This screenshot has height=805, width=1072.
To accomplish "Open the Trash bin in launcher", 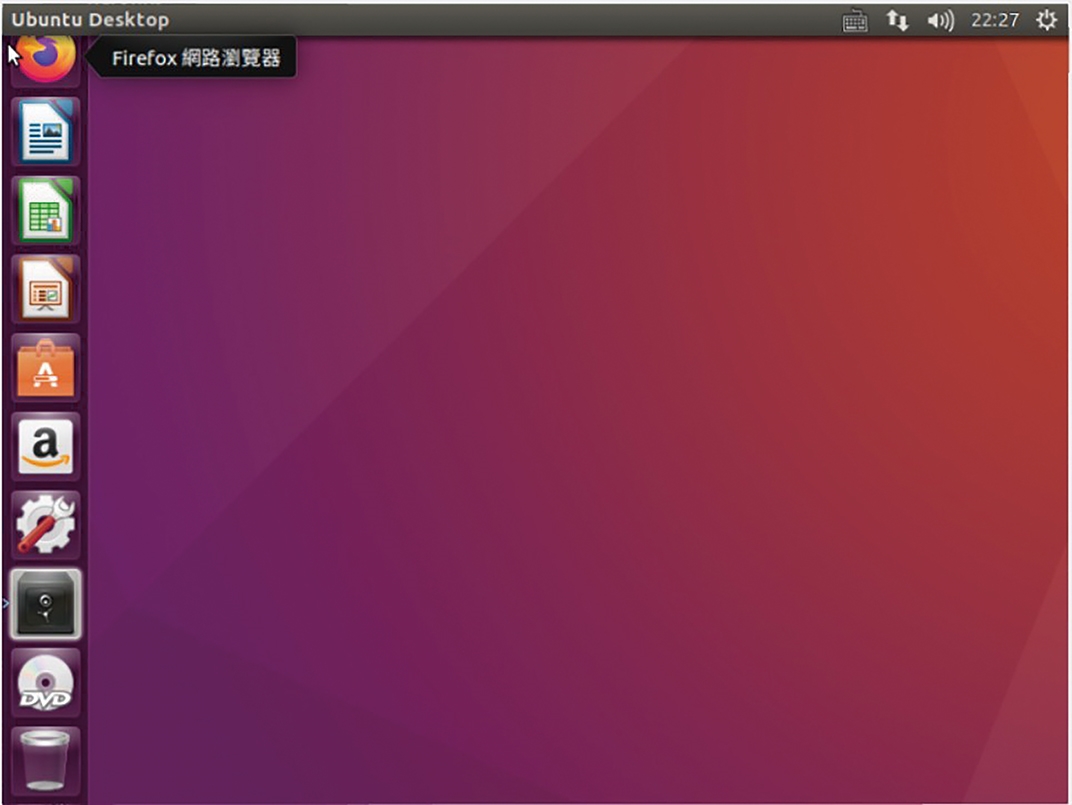I will pos(45,761).
